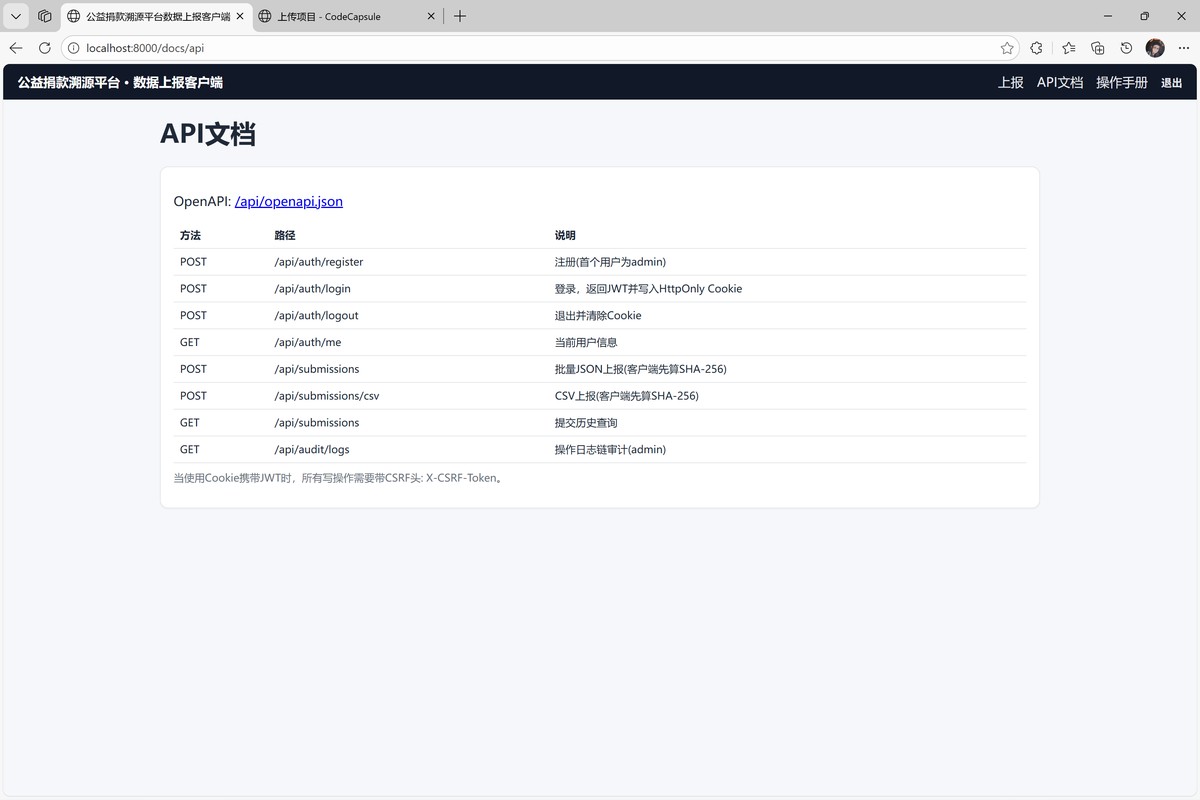
Task: Open a new tab with plus button
Action: click(x=460, y=16)
